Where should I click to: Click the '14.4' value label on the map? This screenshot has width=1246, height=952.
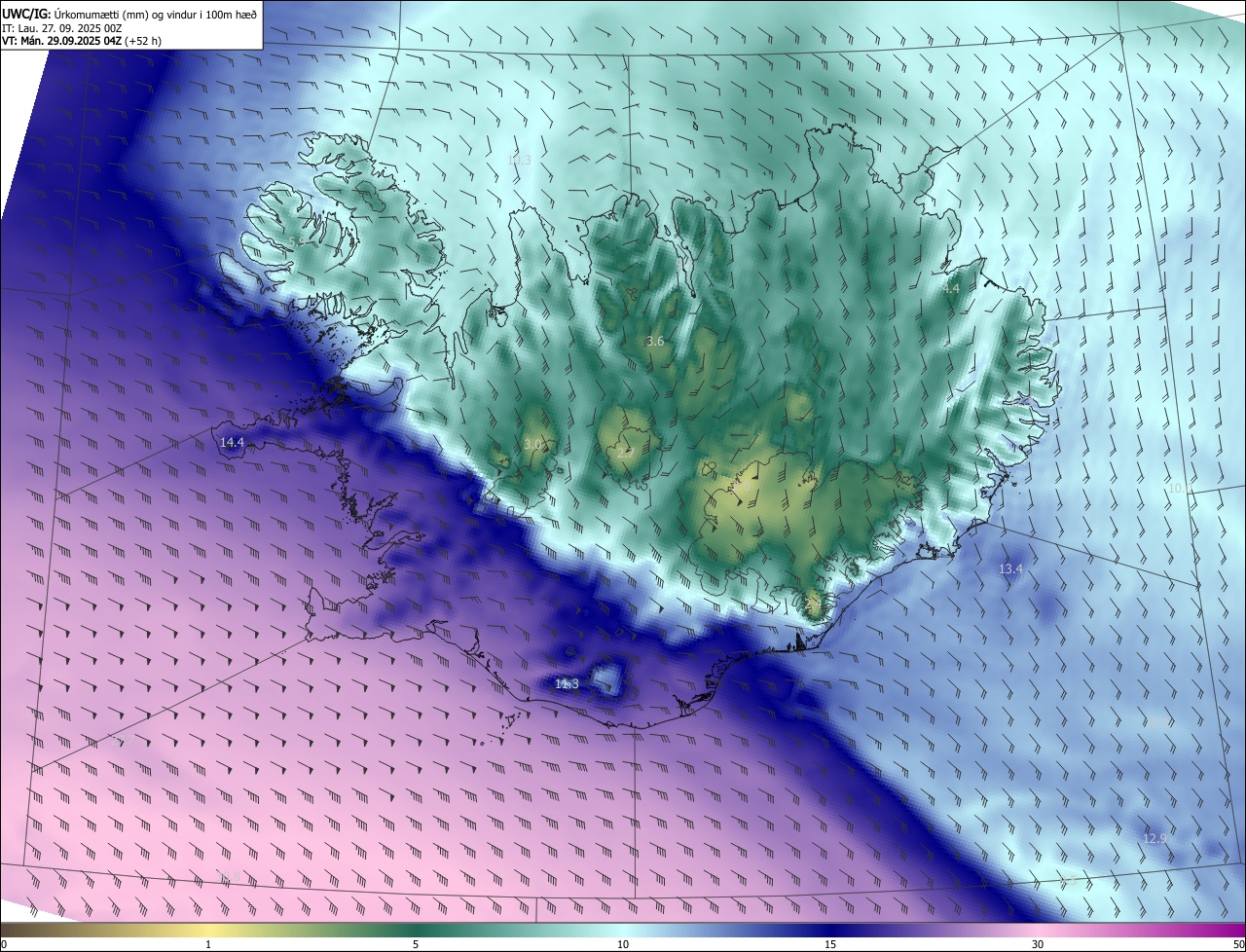click(232, 442)
